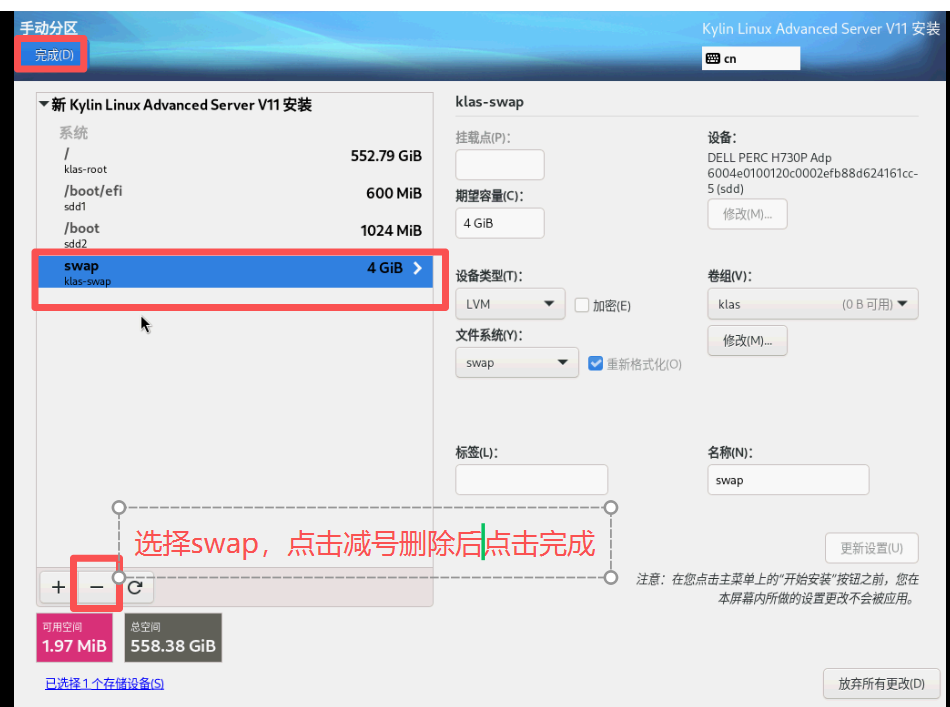This screenshot has width=950, height=707.
Task: Uncheck the 重新格式化 reformat checkbox
Action: [595, 363]
